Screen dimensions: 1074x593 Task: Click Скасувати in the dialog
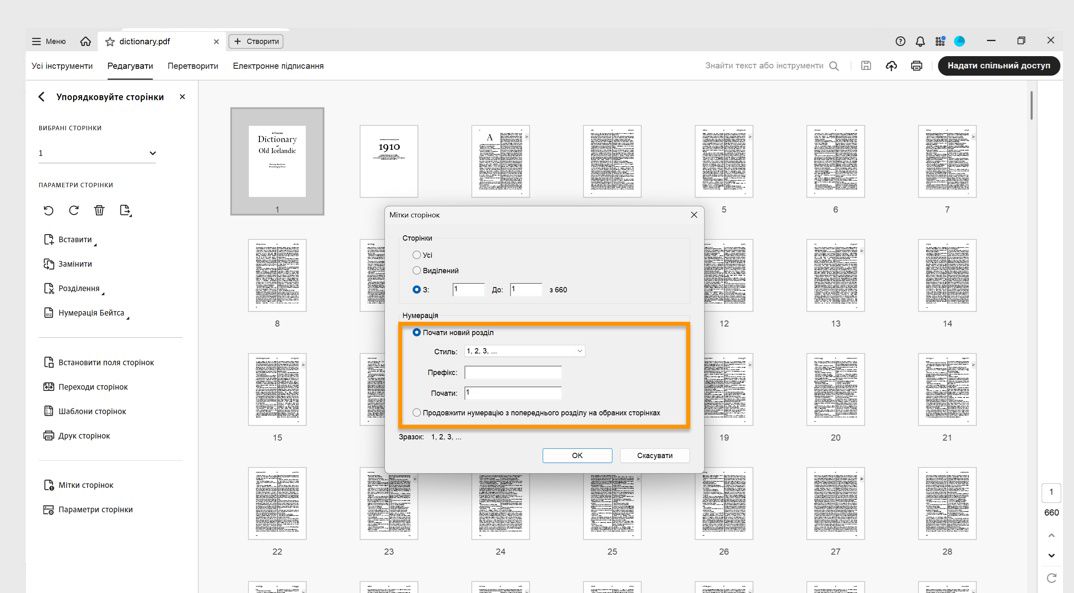coord(655,455)
